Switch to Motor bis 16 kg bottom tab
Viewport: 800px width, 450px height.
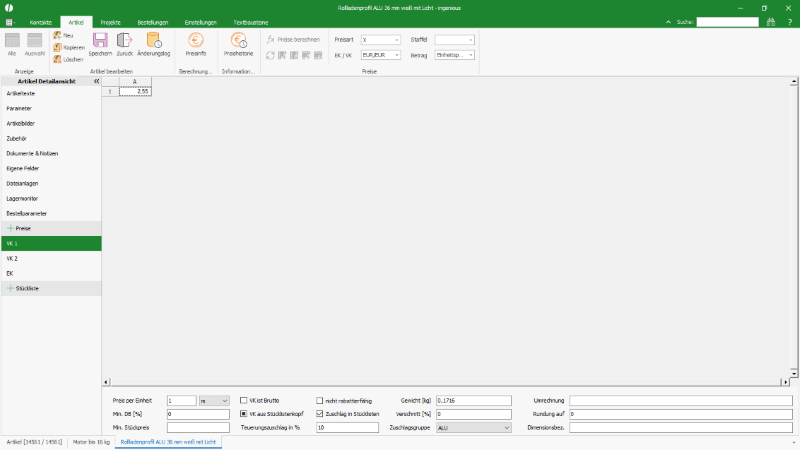91,442
